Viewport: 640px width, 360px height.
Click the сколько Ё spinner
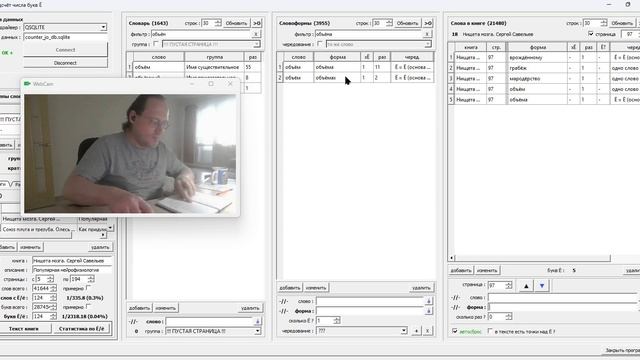tap(328, 321)
